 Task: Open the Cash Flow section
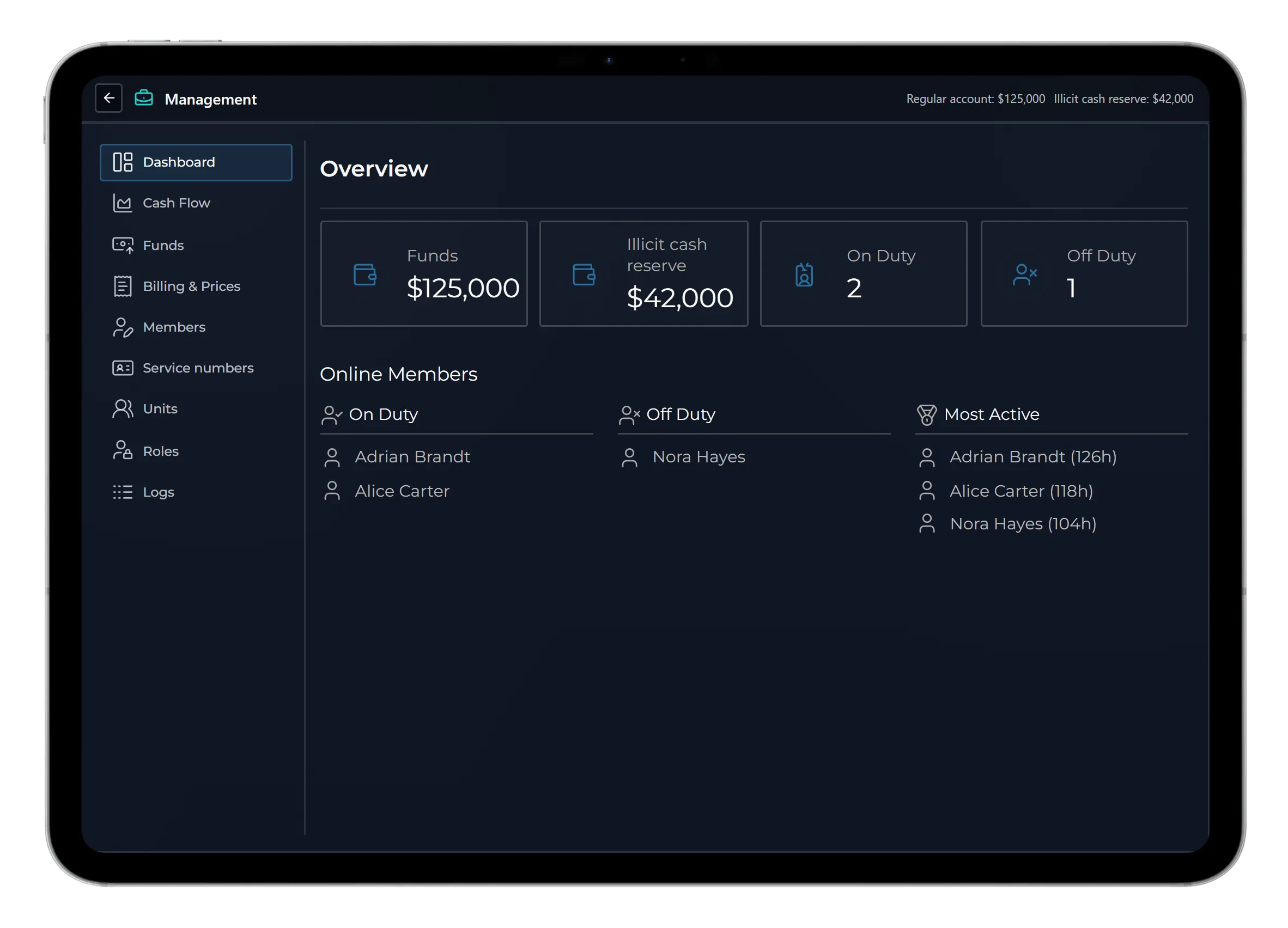tap(196, 203)
